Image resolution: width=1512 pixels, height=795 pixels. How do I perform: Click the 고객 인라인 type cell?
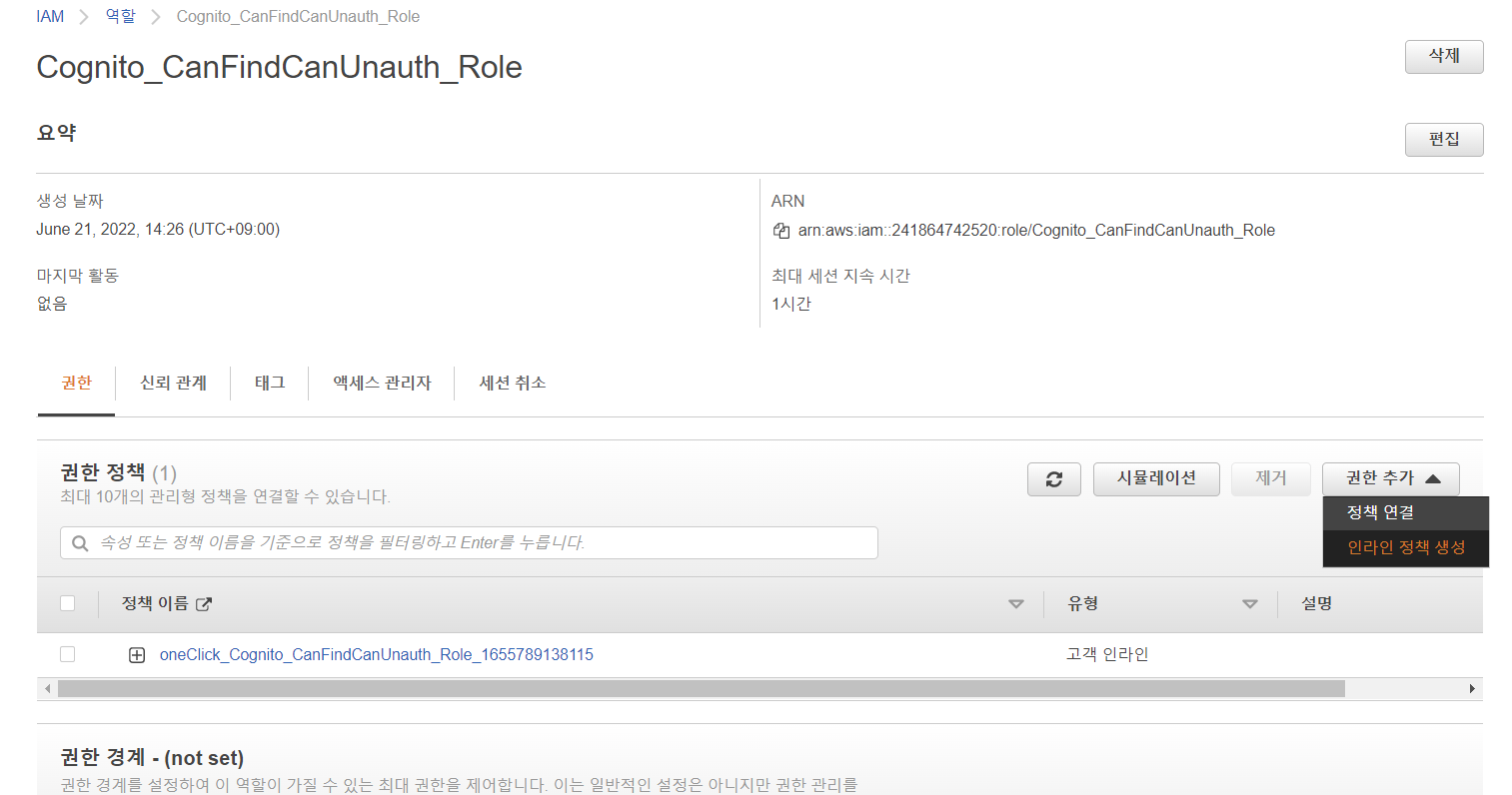coord(1107,655)
